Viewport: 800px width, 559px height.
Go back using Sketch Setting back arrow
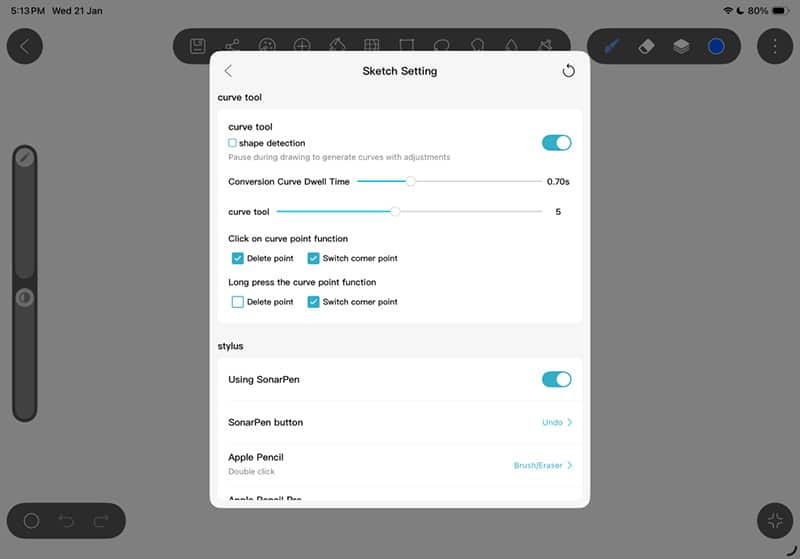click(229, 71)
